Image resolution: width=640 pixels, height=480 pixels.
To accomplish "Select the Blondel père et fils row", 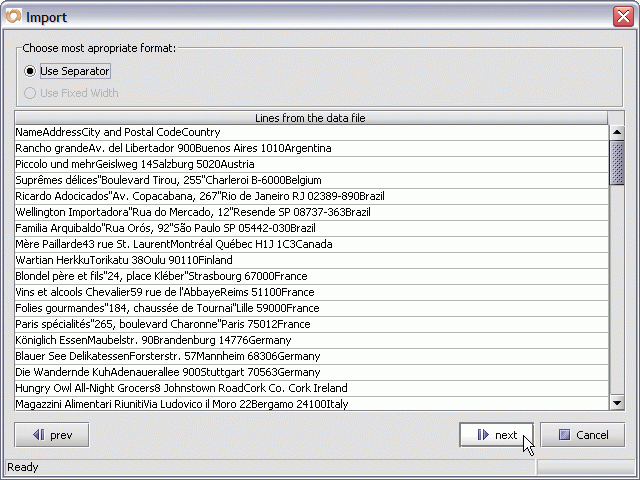I will tap(311, 276).
